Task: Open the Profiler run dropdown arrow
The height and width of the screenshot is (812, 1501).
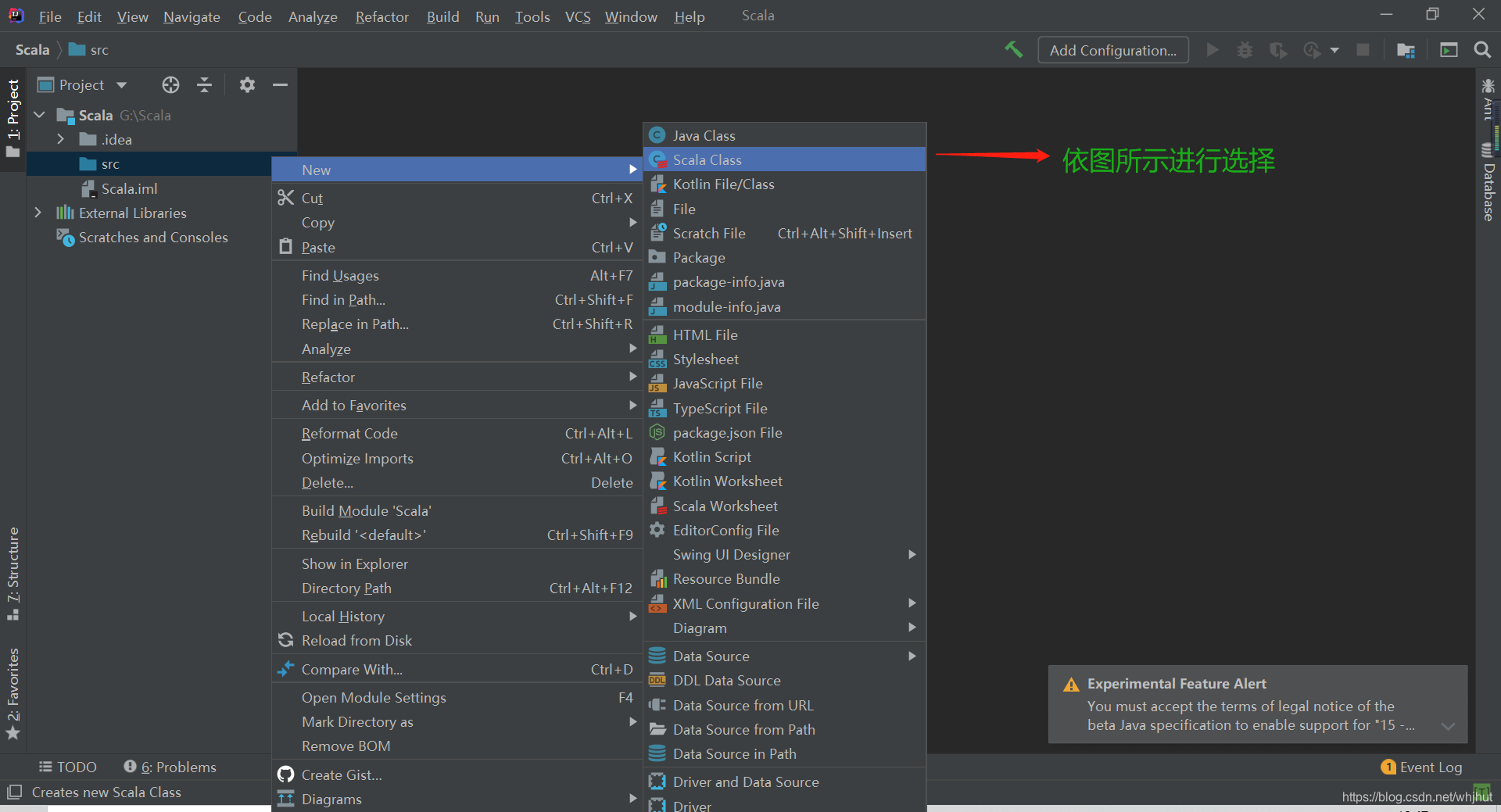Action: tap(1334, 51)
